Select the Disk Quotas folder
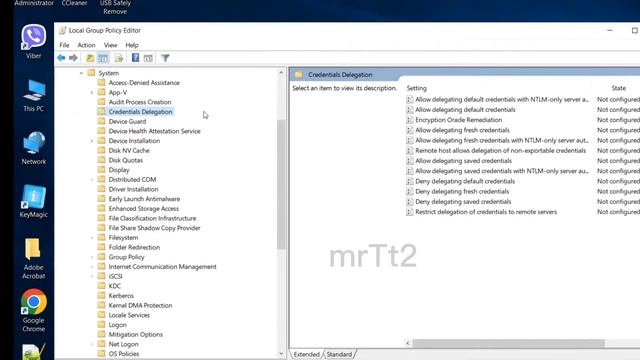The image size is (640, 360). [x=126, y=160]
